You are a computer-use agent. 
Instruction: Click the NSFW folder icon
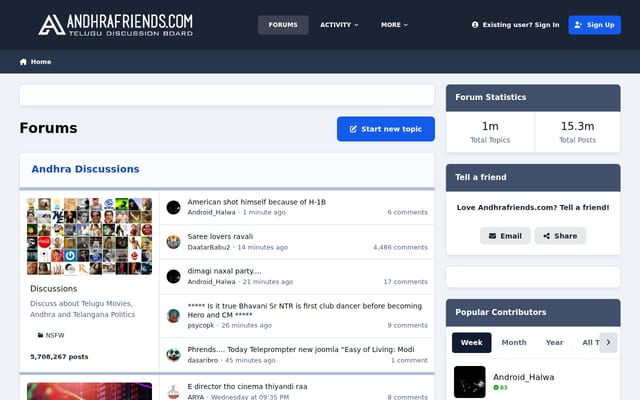[x=40, y=335]
